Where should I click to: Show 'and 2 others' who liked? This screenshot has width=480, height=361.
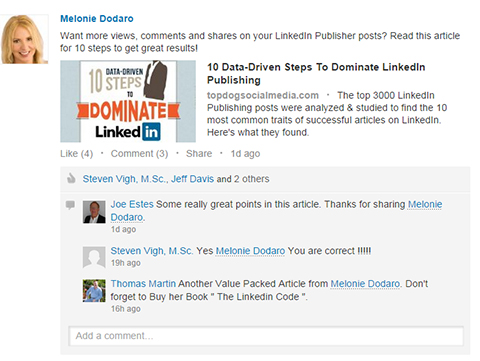(x=243, y=179)
